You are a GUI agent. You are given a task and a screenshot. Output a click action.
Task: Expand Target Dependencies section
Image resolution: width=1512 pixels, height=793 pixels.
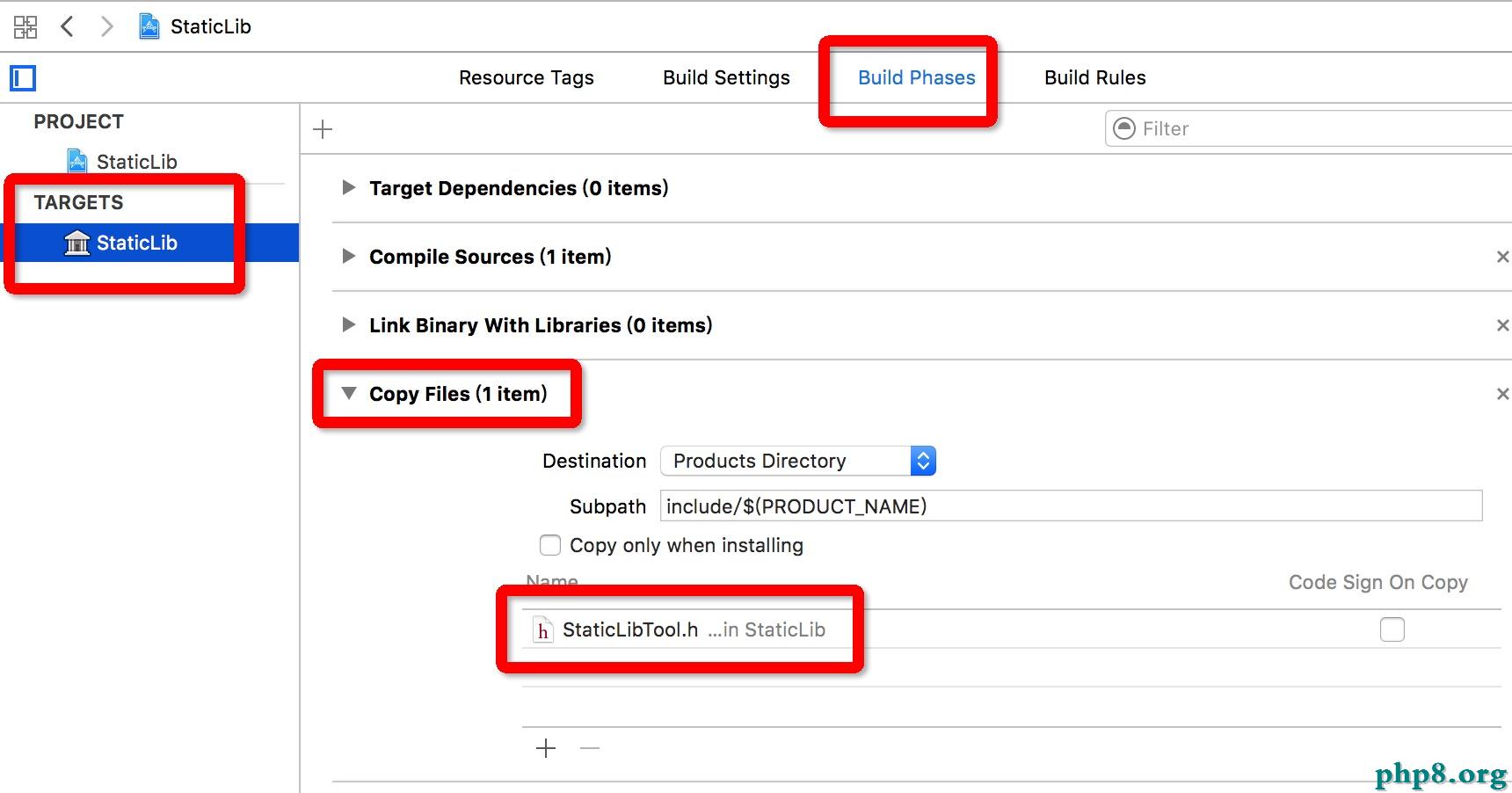(x=349, y=187)
